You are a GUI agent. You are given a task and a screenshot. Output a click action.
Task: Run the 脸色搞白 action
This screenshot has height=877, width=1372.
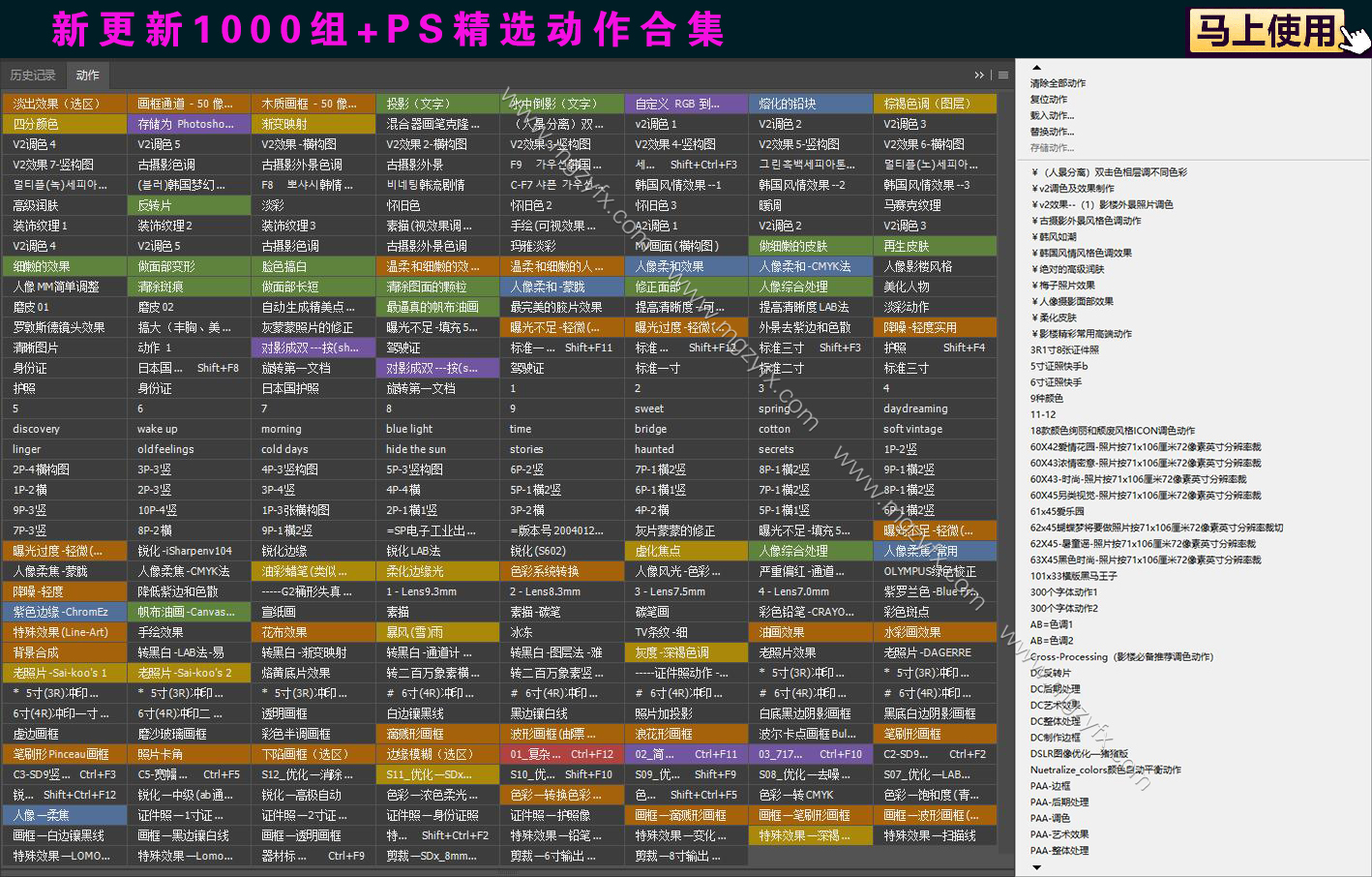[x=313, y=266]
